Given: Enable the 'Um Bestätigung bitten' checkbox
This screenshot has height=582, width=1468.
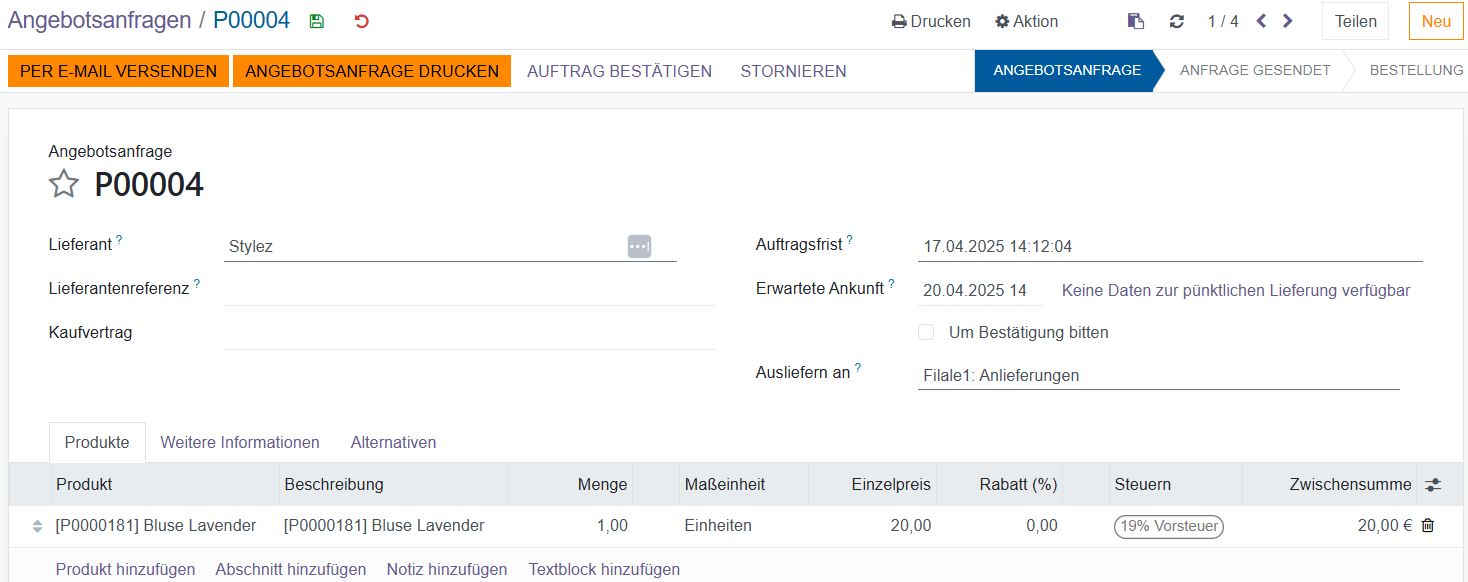Looking at the screenshot, I should coord(926,332).
